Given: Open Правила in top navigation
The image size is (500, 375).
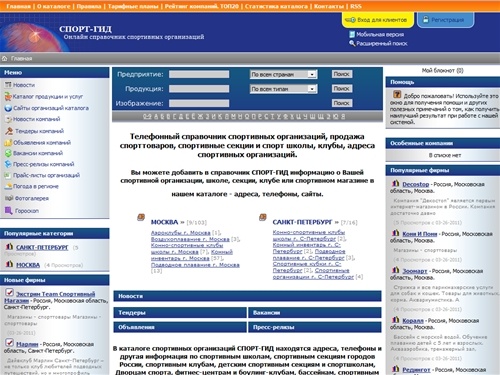Looking at the screenshot, I should pyautogui.click(x=89, y=6).
